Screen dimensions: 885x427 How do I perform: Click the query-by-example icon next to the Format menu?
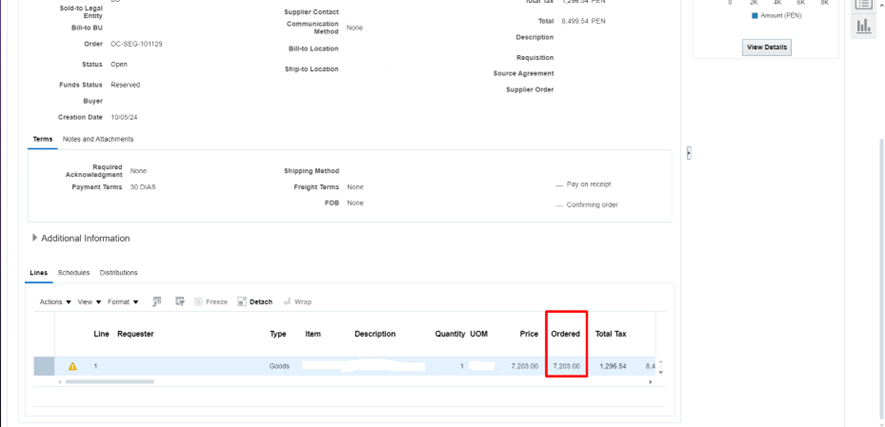157,302
